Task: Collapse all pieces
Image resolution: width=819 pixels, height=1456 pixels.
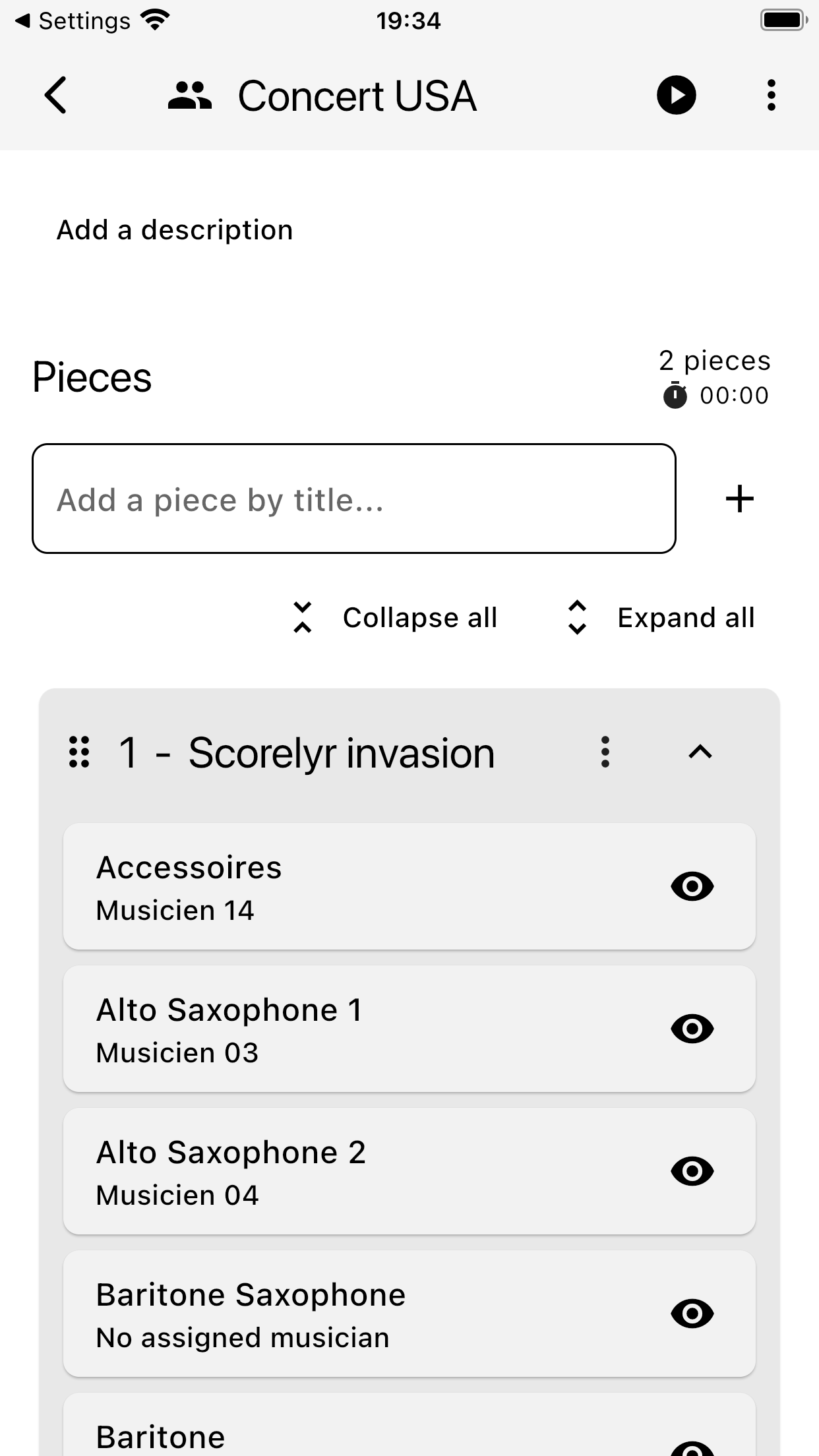Action: coord(394,618)
